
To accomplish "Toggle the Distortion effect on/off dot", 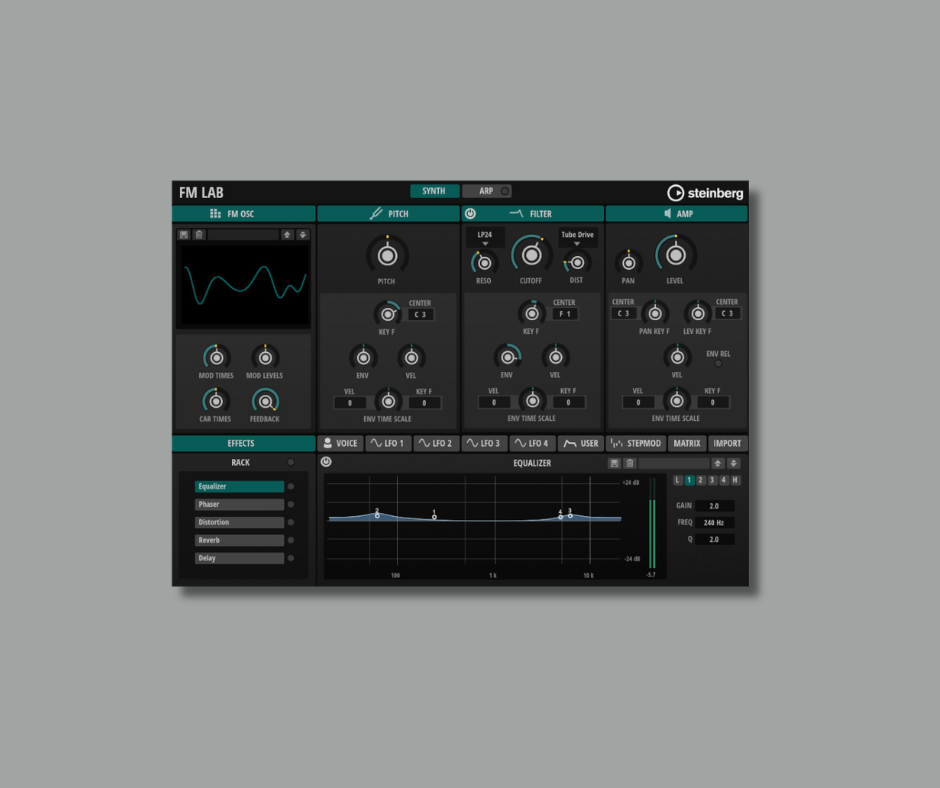I will point(291,522).
